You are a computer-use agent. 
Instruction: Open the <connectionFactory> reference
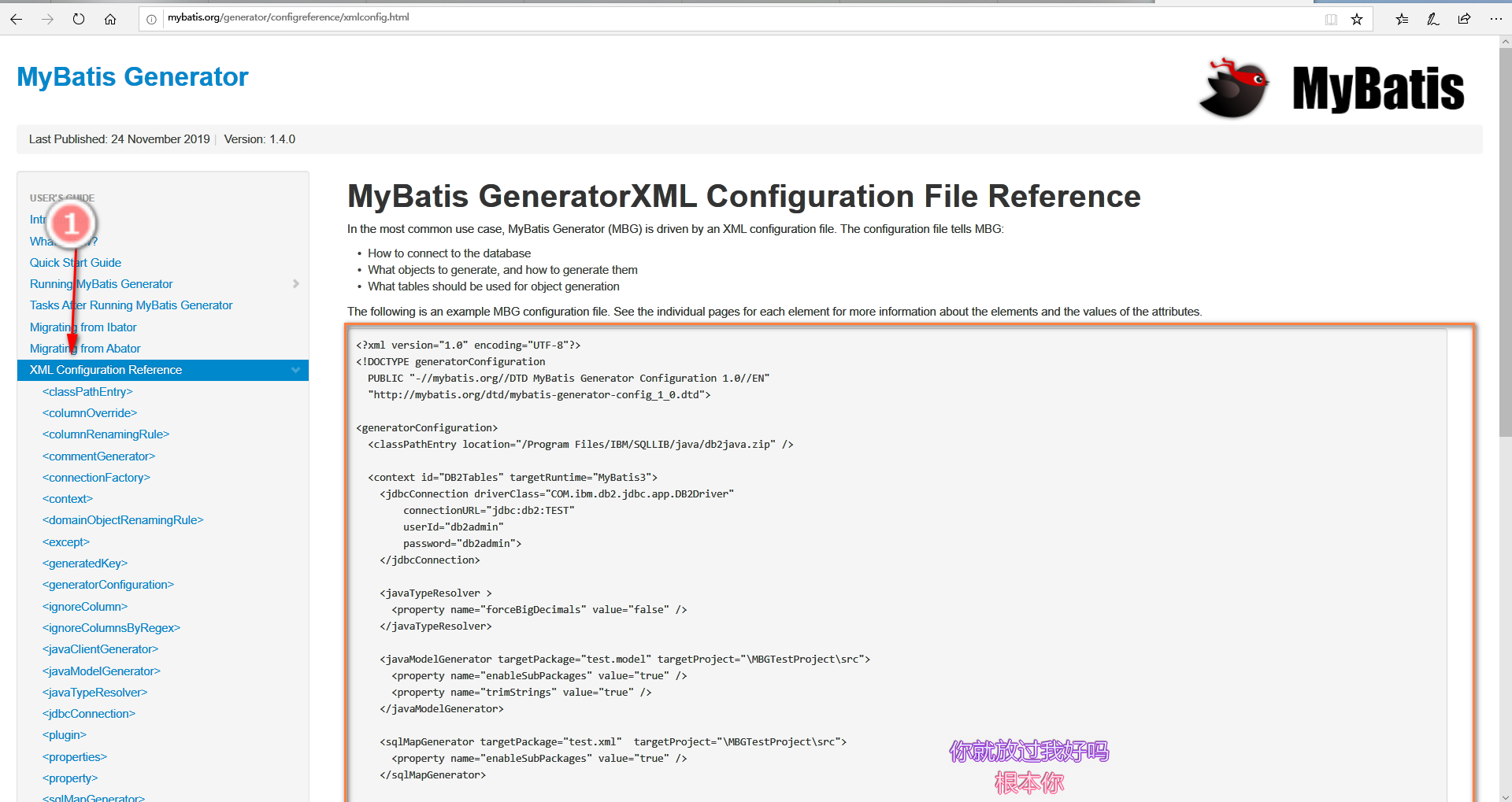[96, 478]
